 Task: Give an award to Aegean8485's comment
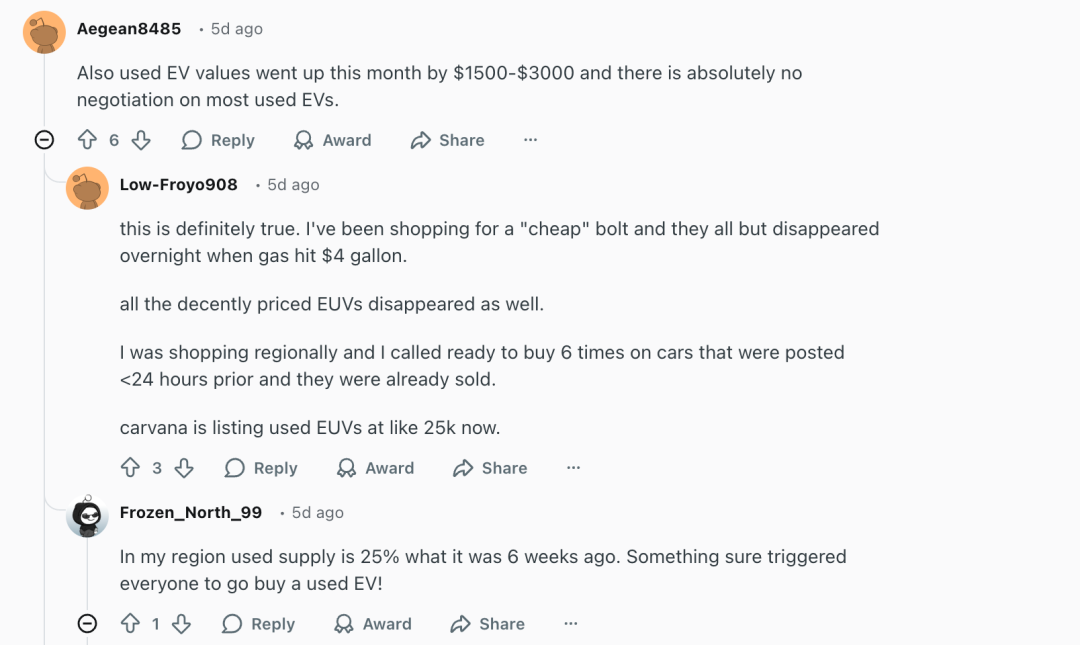pos(332,140)
